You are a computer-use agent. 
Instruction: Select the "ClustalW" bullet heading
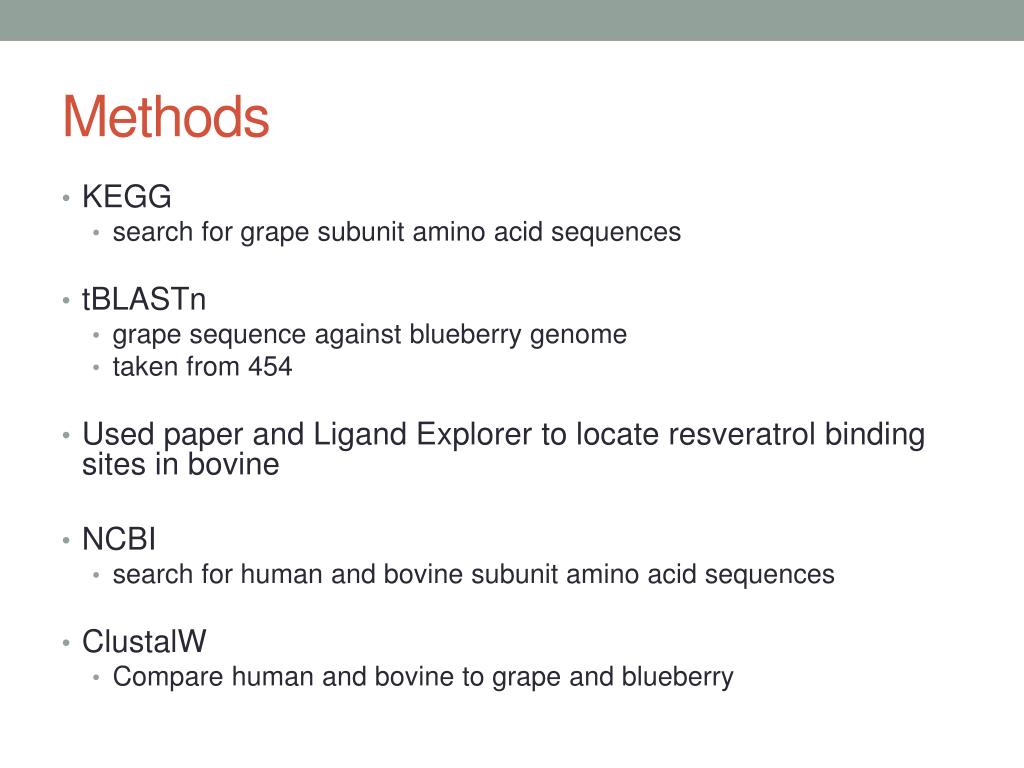click(x=144, y=641)
